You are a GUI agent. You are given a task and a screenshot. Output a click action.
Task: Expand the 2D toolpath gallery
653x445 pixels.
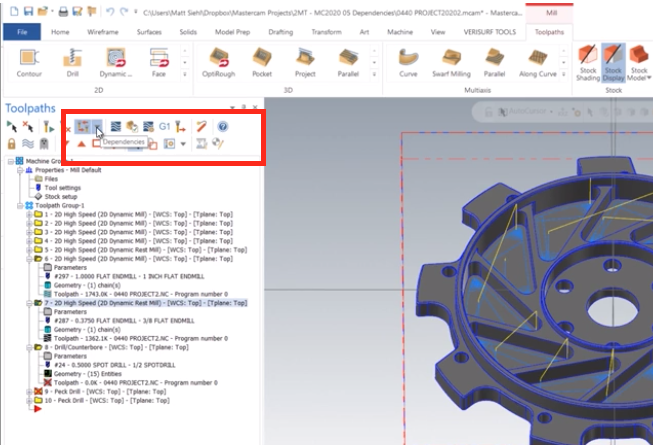184,74
